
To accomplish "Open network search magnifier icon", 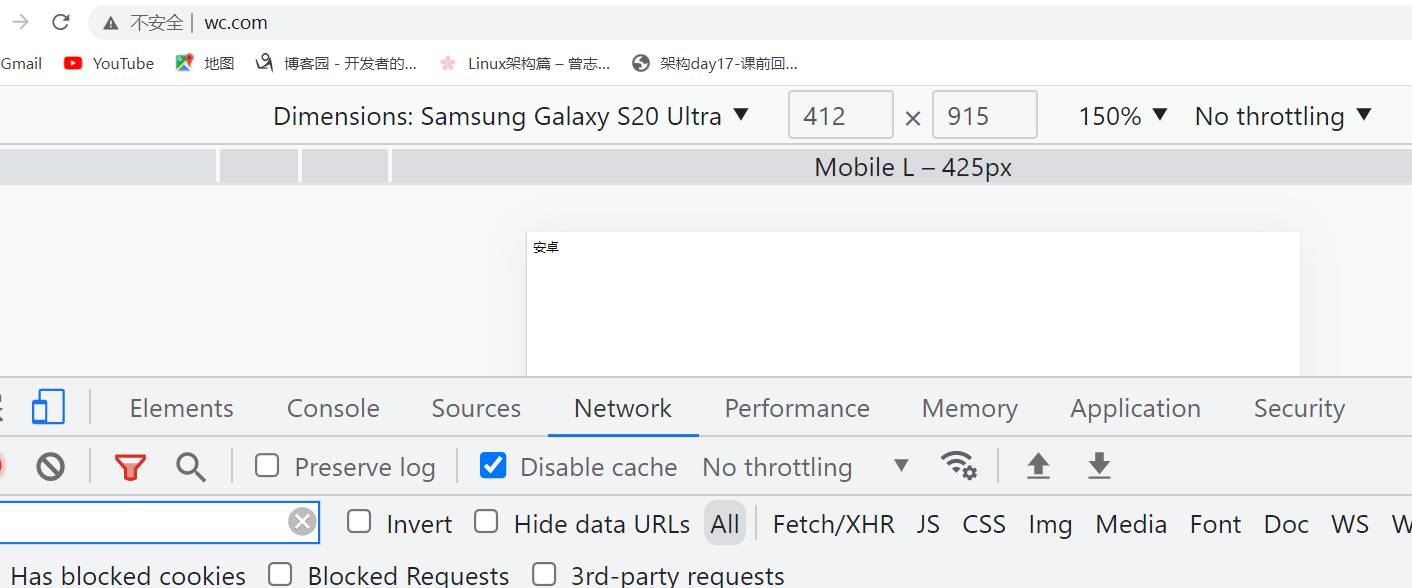I will [x=190, y=467].
